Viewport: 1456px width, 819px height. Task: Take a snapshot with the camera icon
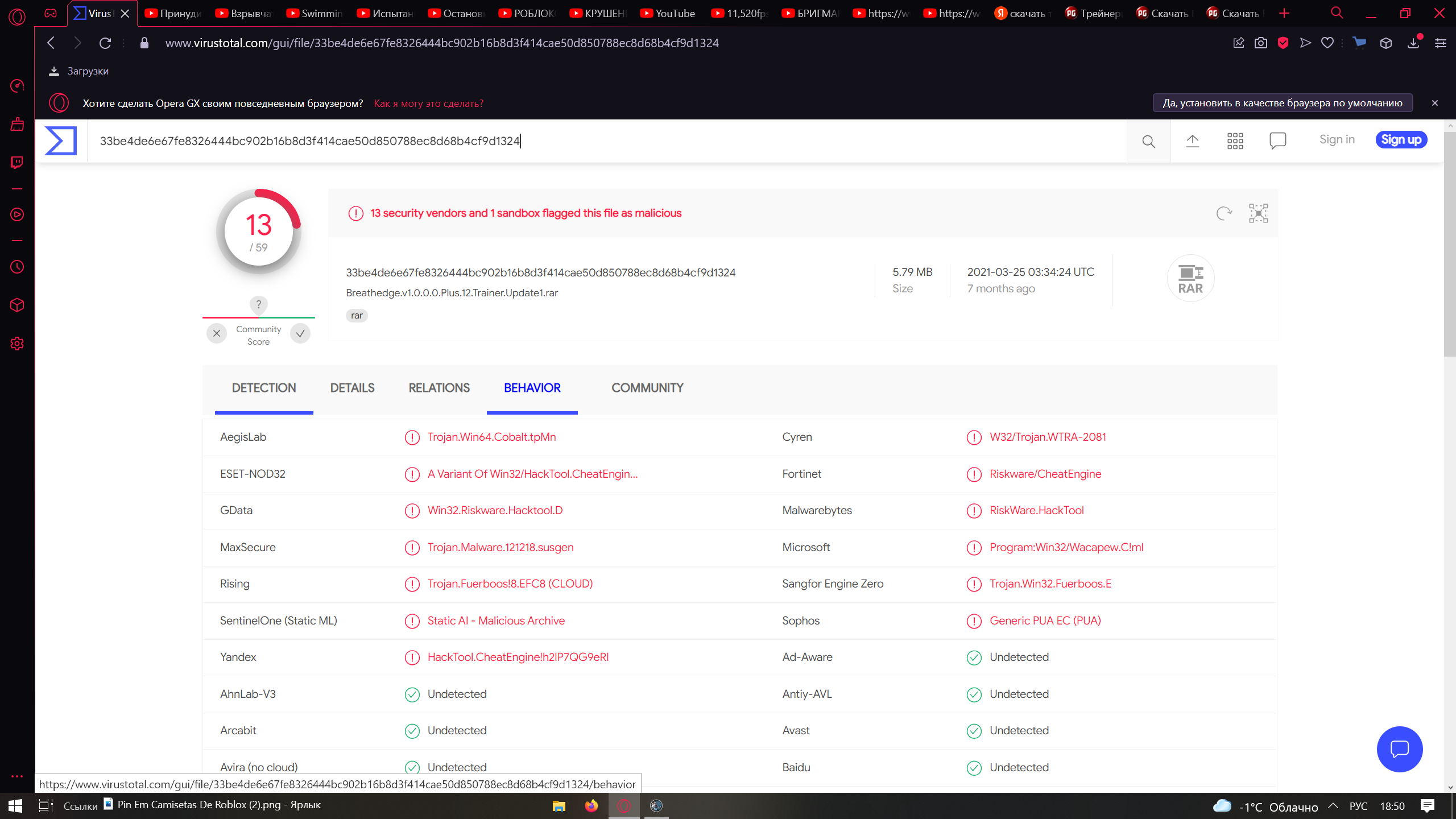1261,43
